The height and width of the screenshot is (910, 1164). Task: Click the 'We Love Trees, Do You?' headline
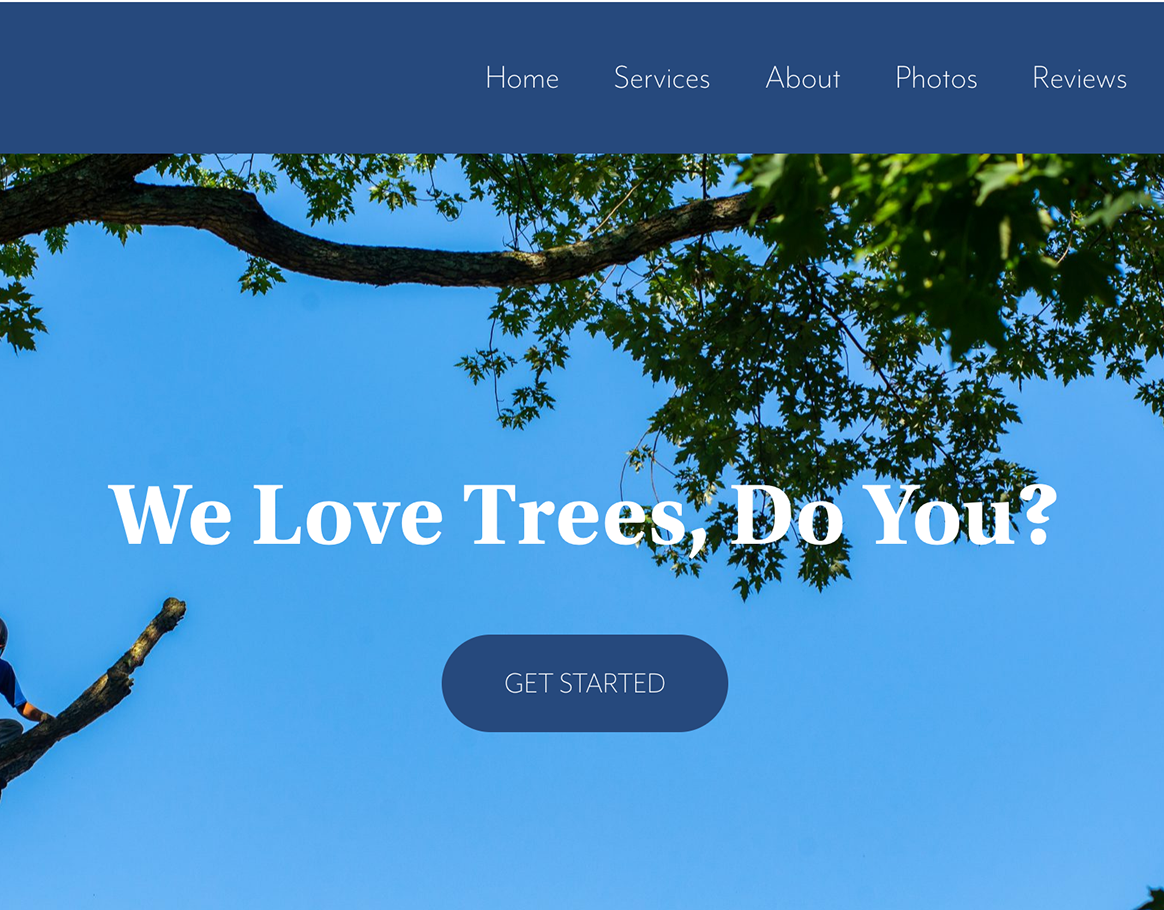[x=583, y=514]
